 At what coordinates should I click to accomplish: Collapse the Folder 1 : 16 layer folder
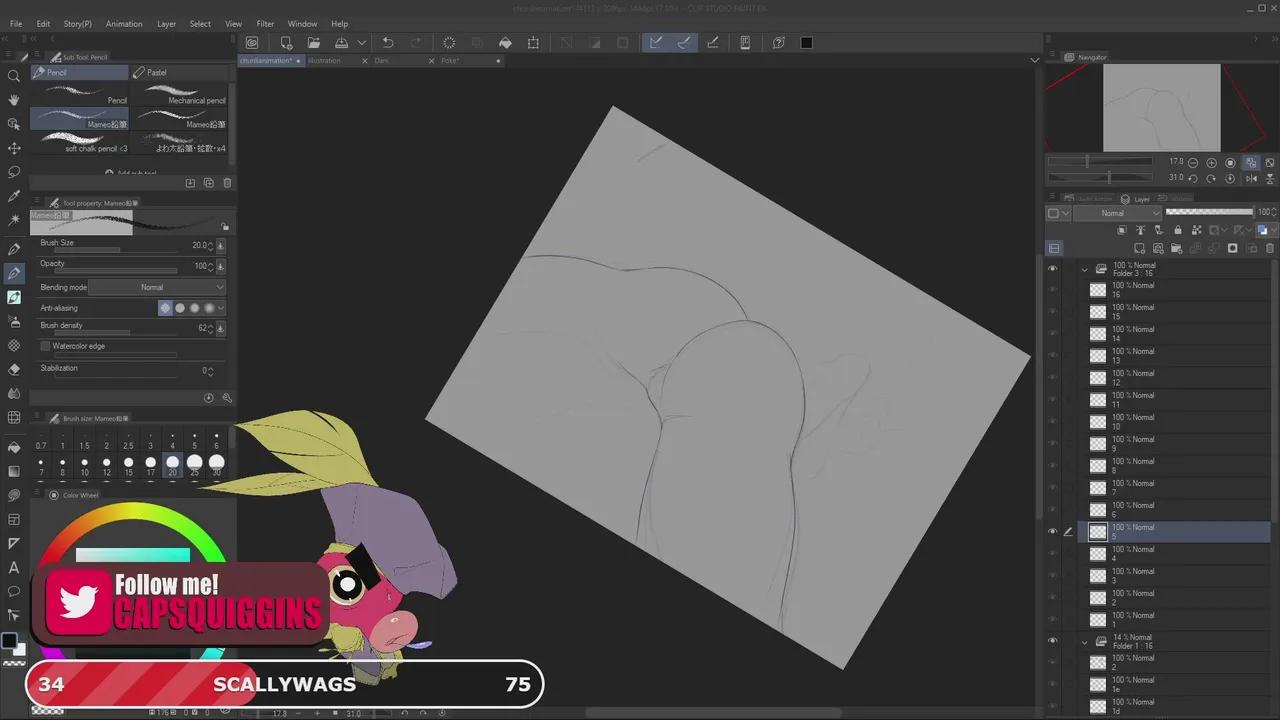point(1085,641)
